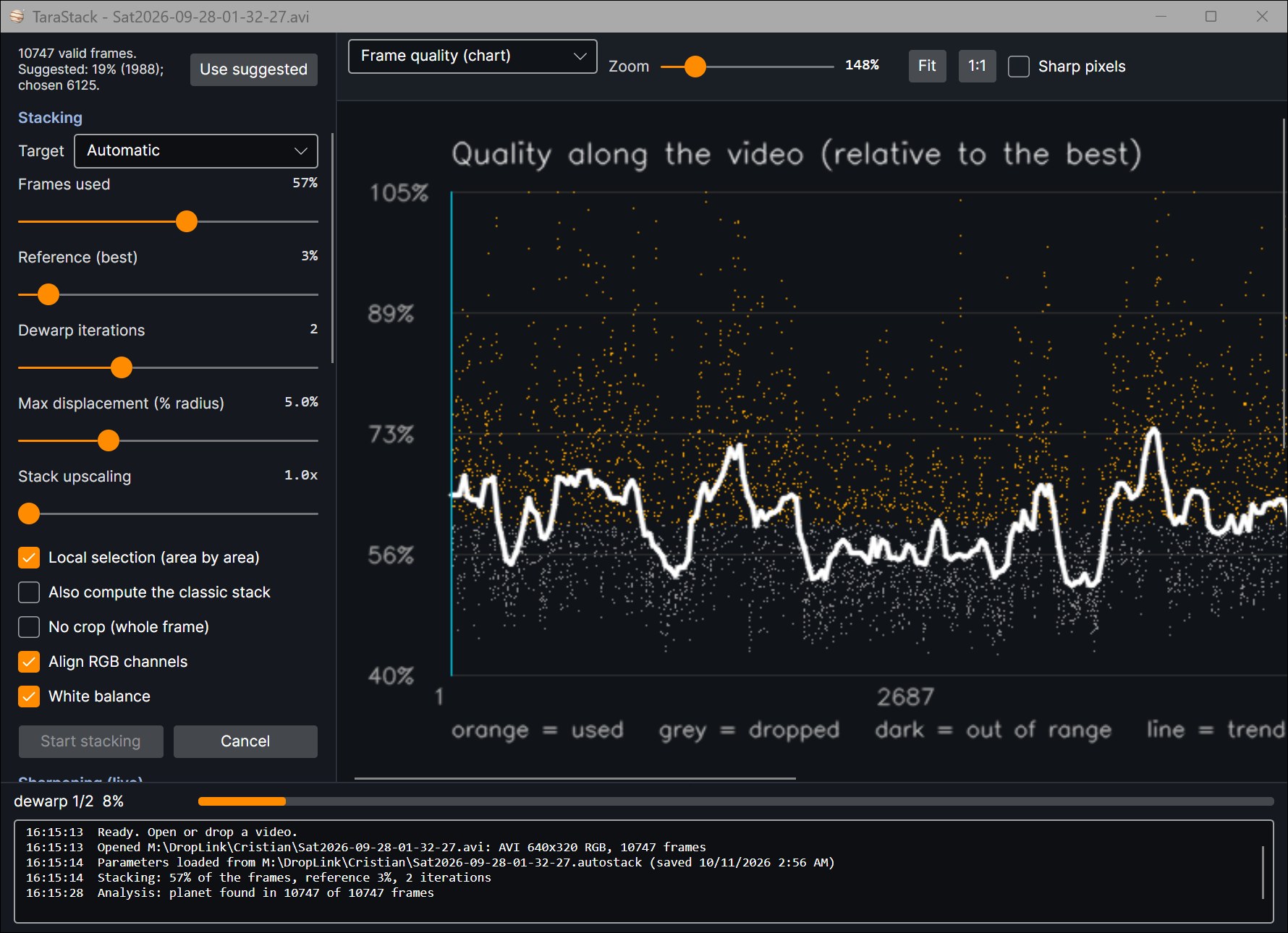Open the Target Automatic dropdown
The image size is (1288, 933).
[196, 150]
